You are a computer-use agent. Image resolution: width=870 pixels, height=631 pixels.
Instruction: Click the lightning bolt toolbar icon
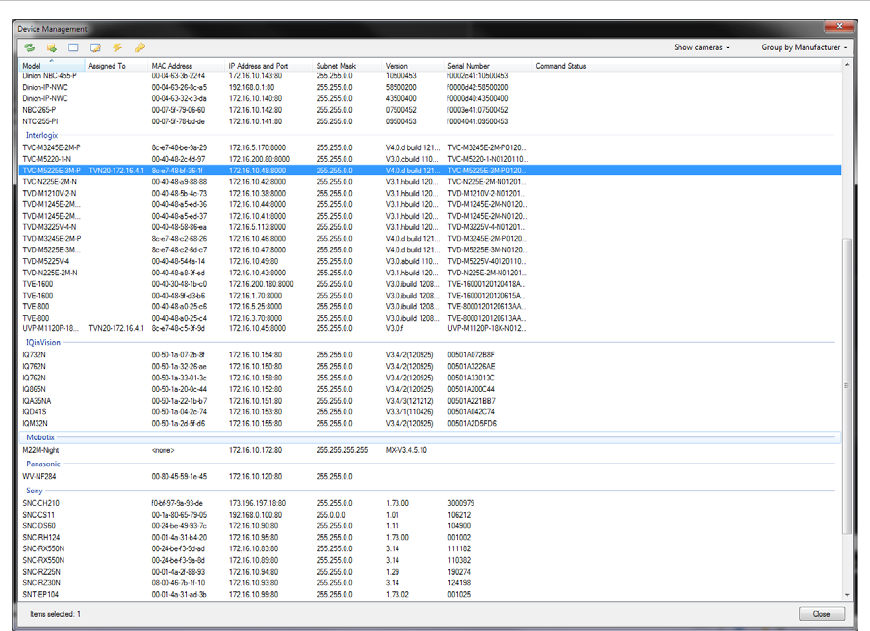pos(117,48)
